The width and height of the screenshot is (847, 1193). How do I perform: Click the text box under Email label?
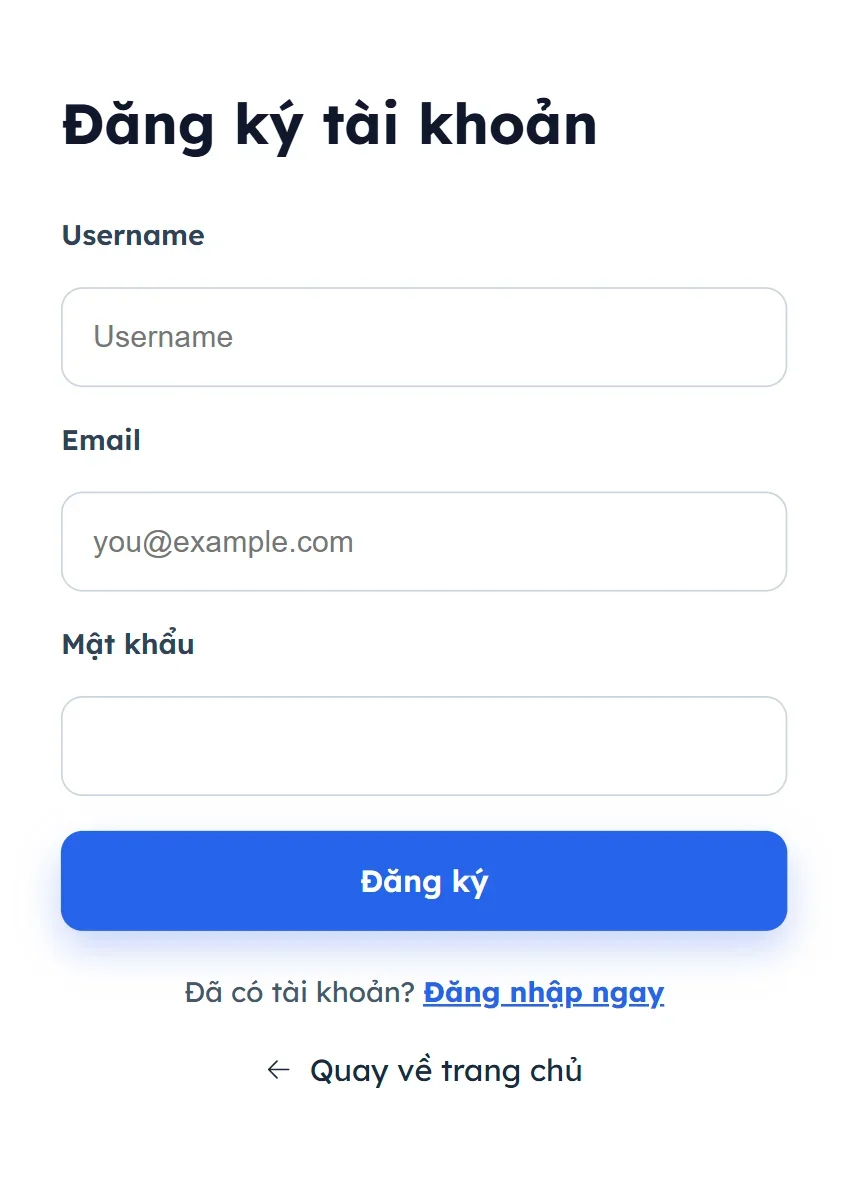424,542
